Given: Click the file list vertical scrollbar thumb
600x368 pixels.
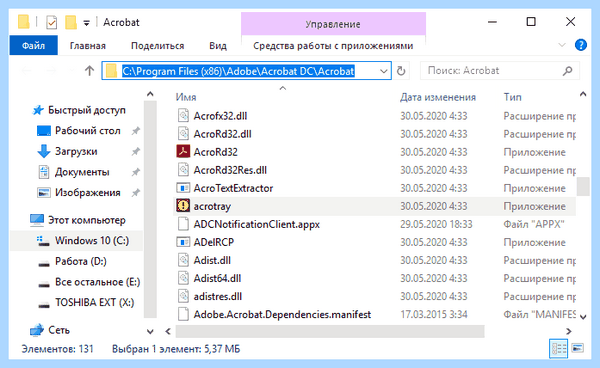Looking at the screenshot, I should 583,186.
